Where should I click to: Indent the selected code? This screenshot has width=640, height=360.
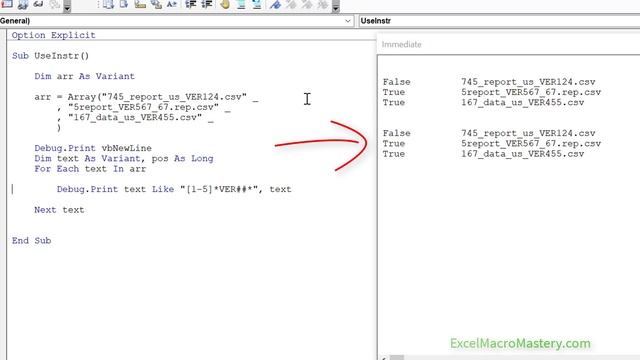191,4
